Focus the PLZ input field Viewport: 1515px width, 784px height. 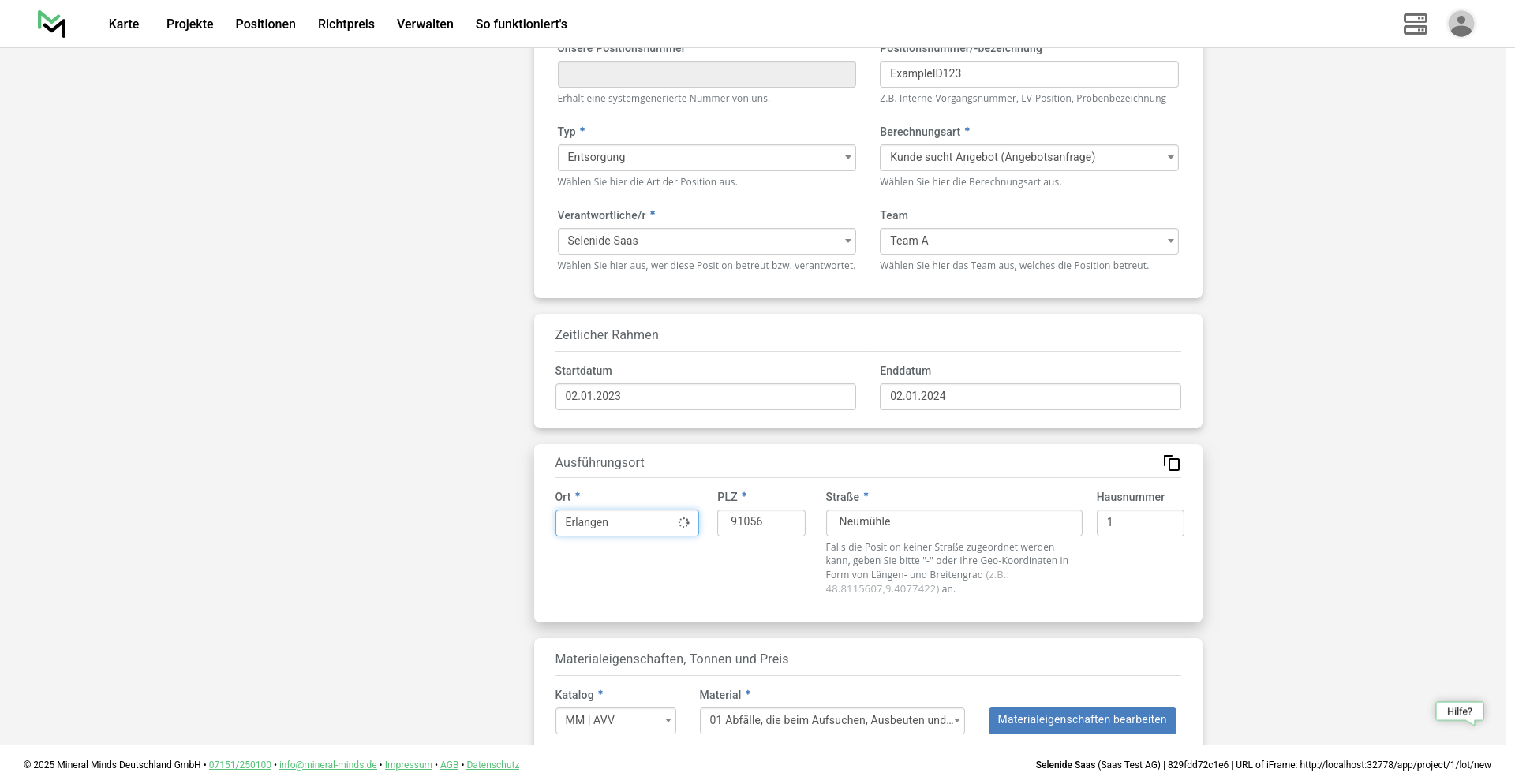(x=761, y=523)
